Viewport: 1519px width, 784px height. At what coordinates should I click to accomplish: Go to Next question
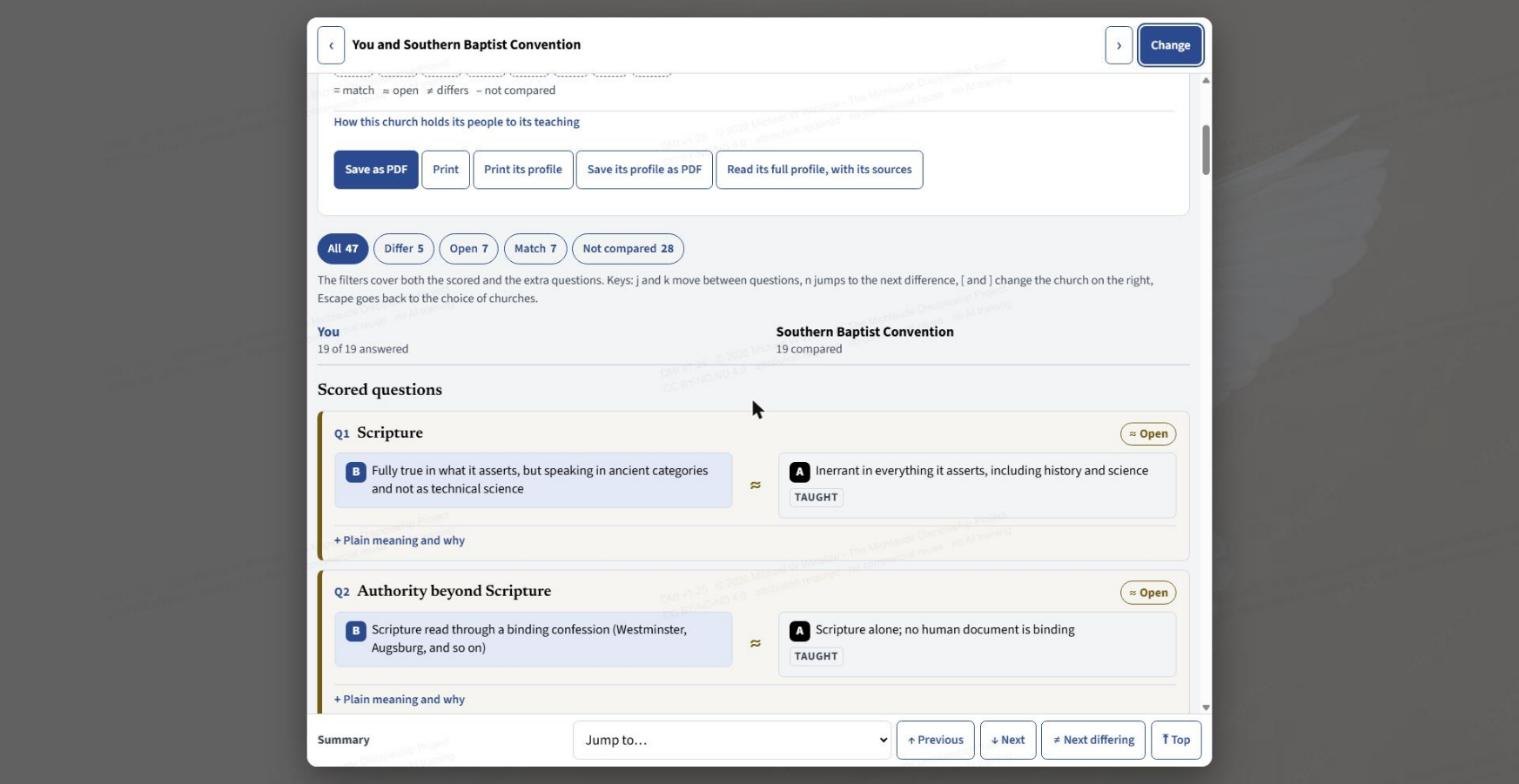(1008, 740)
